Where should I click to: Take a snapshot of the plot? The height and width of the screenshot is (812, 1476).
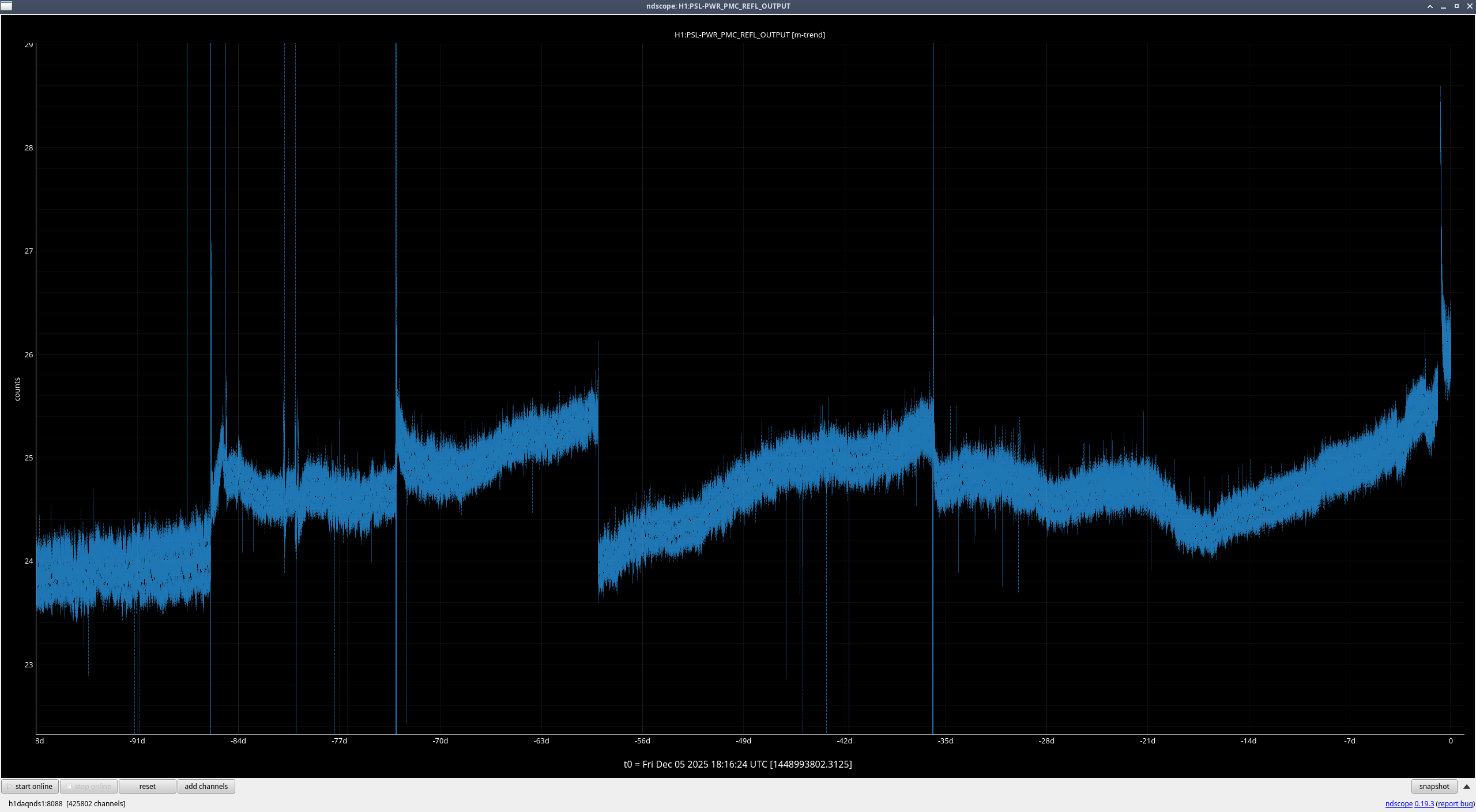coord(1433,786)
